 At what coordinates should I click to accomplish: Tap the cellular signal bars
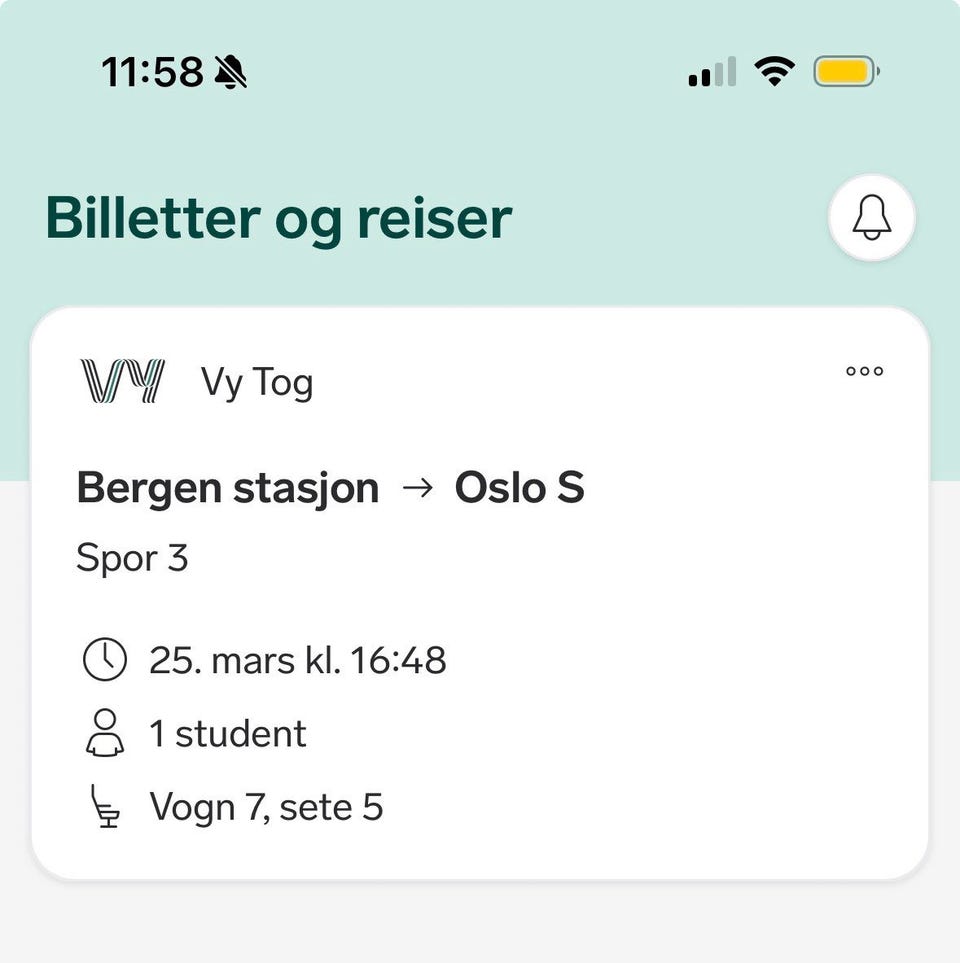712,71
